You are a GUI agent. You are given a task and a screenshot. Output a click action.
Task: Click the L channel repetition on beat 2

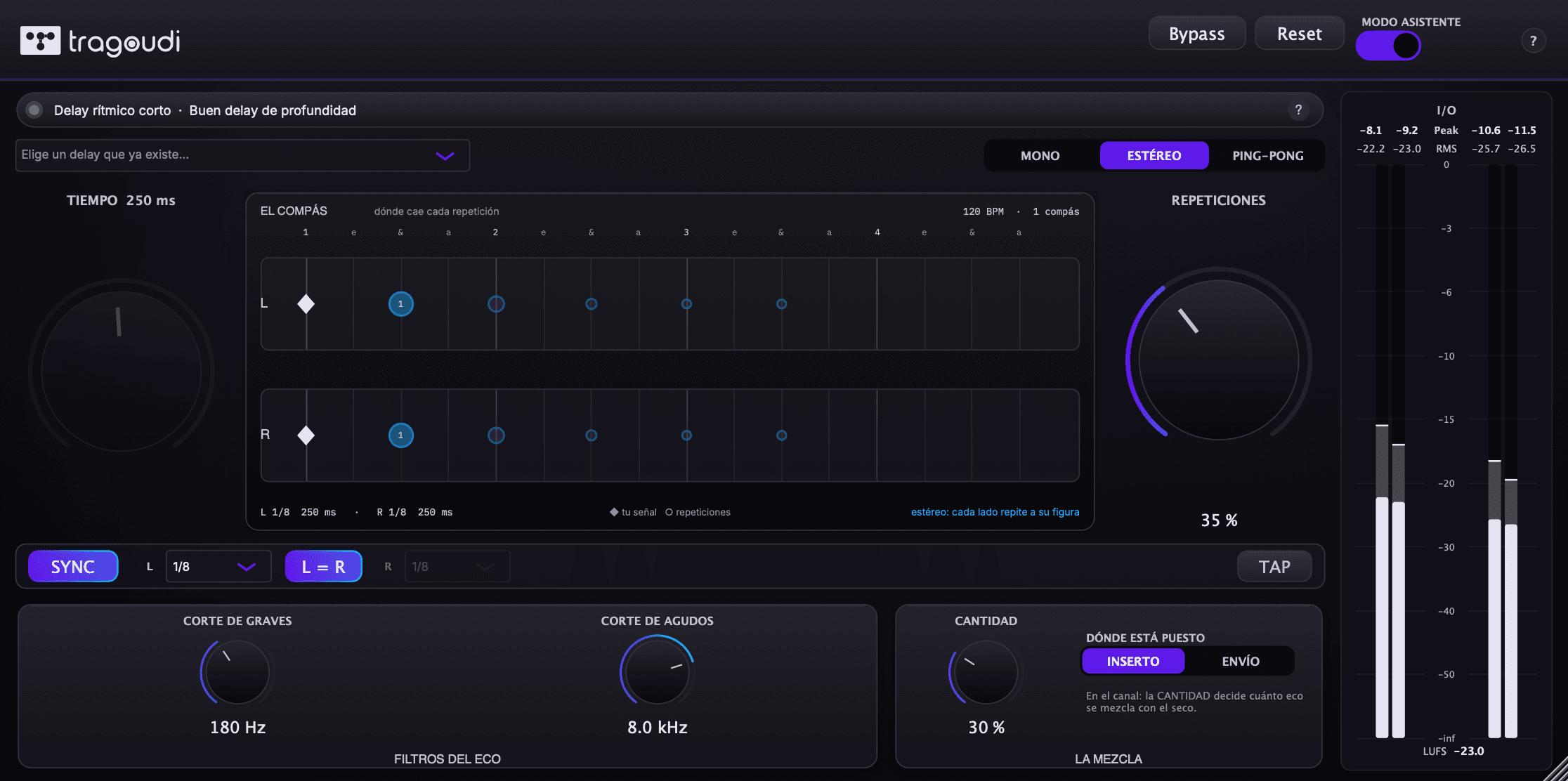click(496, 304)
